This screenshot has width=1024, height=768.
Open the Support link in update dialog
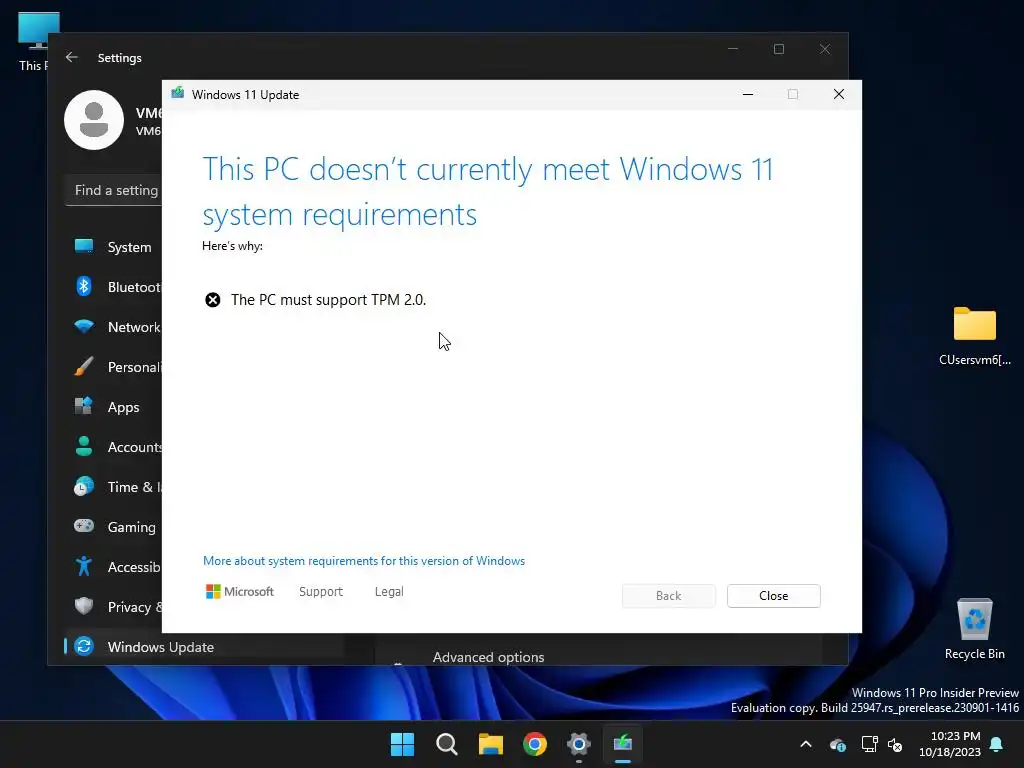[321, 592]
